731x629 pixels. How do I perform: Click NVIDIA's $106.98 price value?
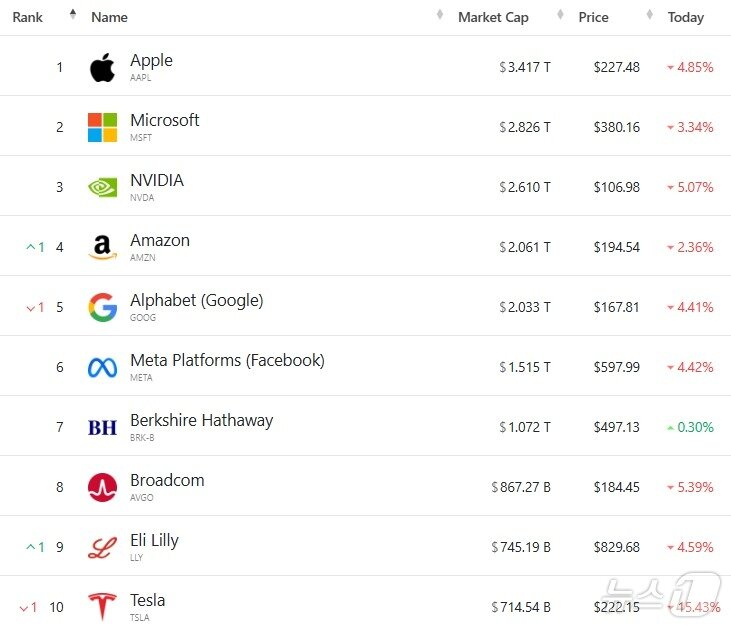[x=616, y=187]
